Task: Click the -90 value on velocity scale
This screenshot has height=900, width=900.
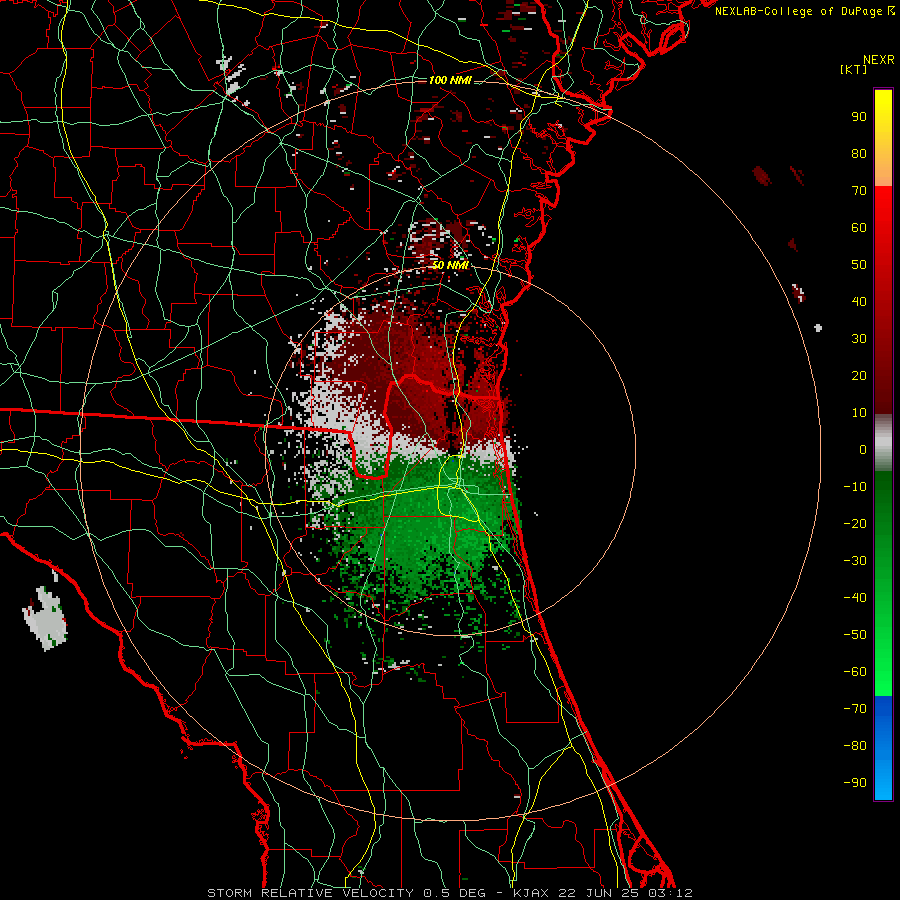Action: 855,783
